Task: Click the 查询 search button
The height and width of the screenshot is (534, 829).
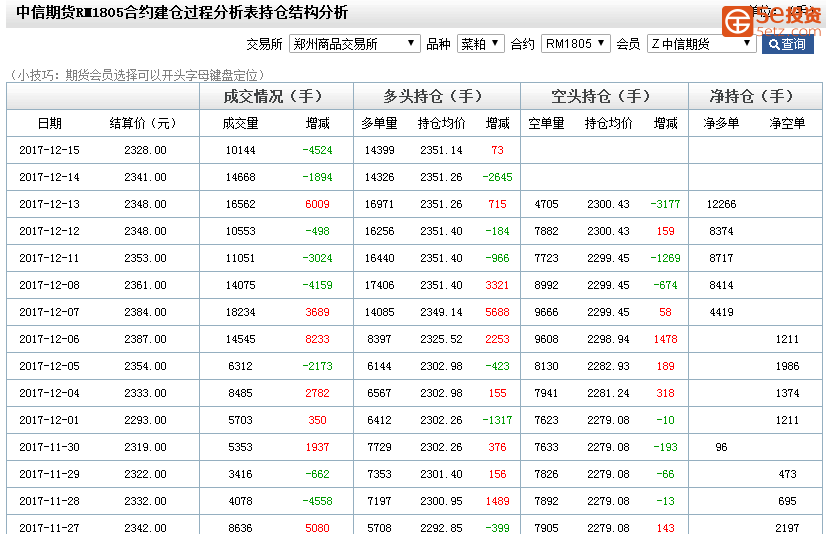Action: [x=787, y=44]
